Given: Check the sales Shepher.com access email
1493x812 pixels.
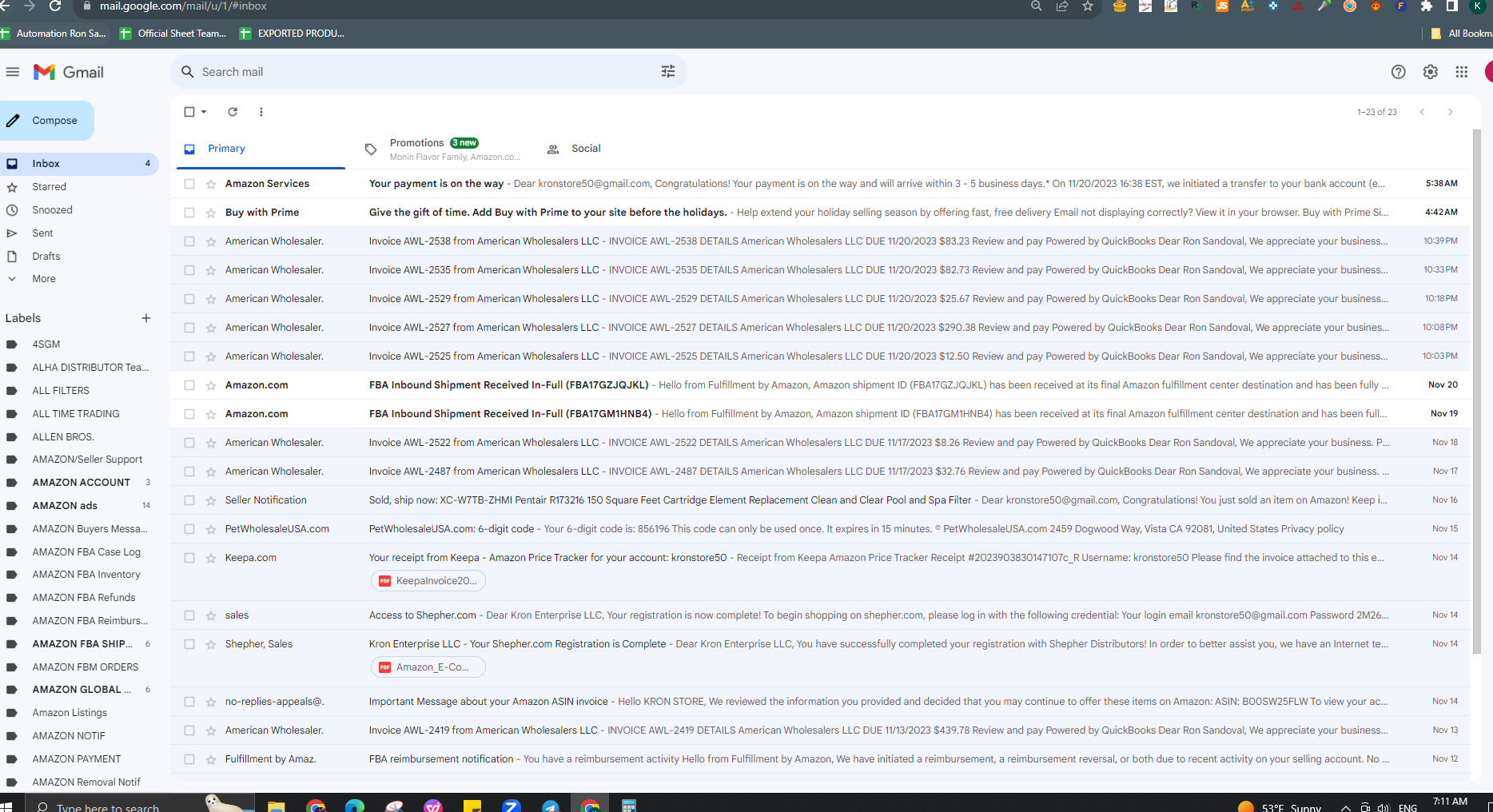Looking at the screenshot, I should click(x=189, y=615).
